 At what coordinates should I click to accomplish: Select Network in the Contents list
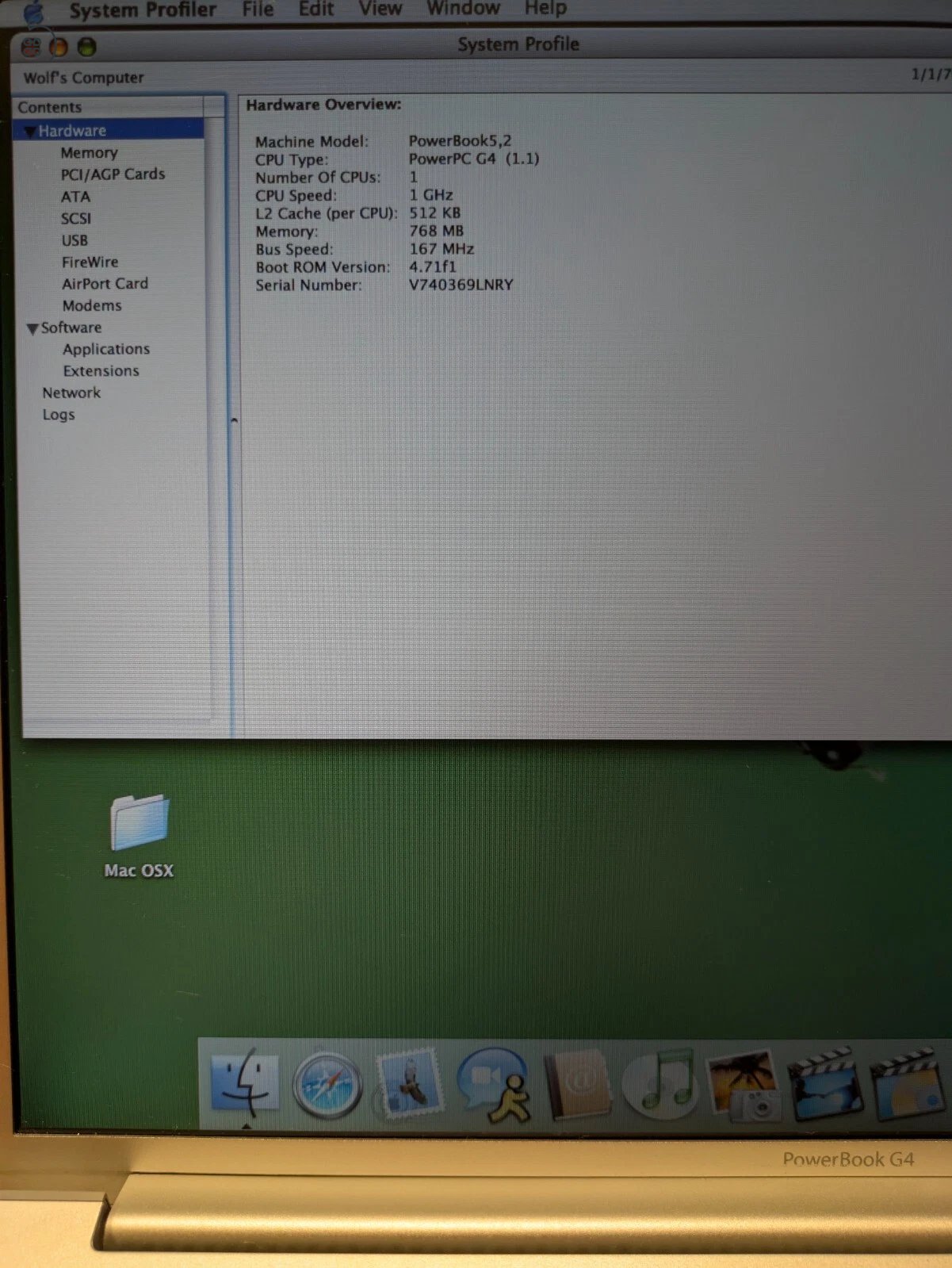(x=71, y=393)
